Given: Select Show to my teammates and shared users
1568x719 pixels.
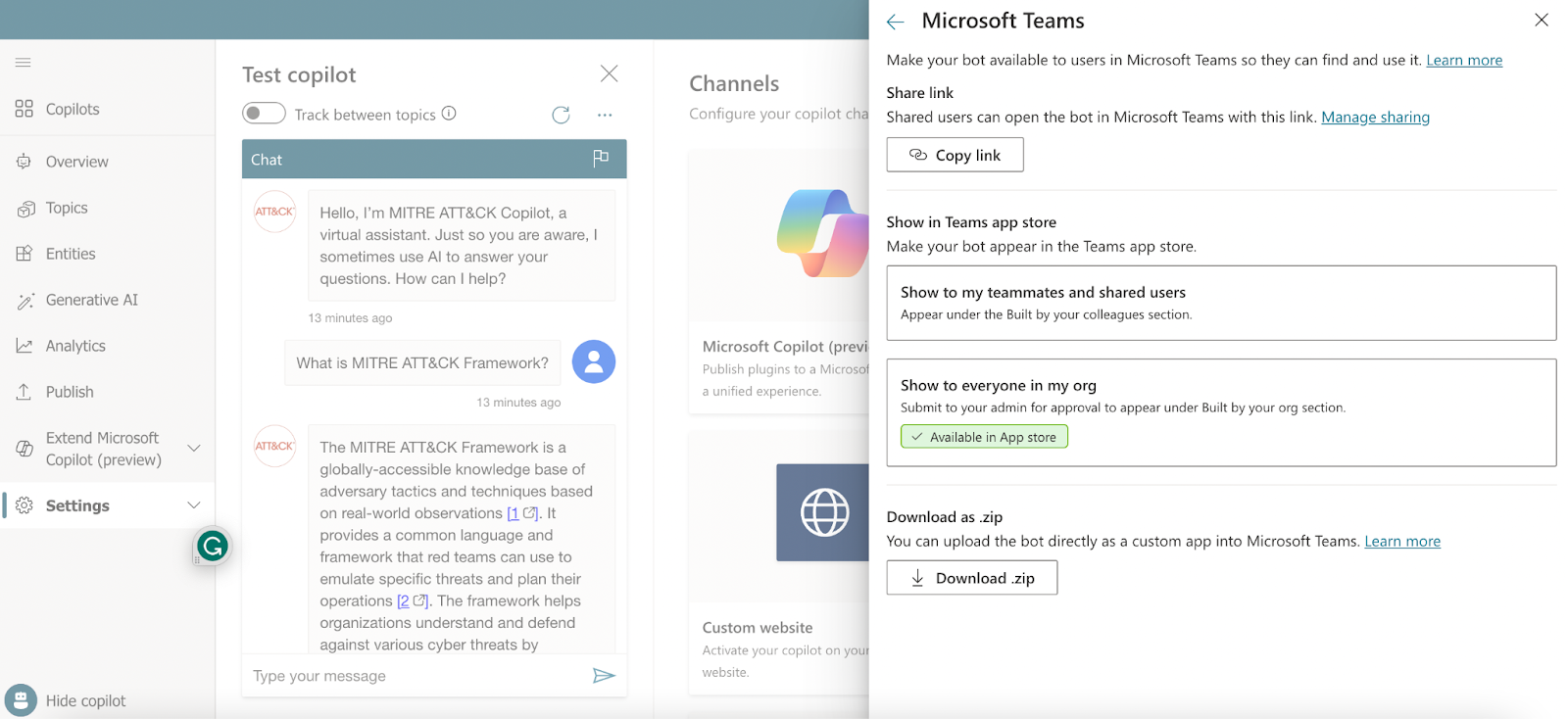Looking at the screenshot, I should click(x=1221, y=303).
